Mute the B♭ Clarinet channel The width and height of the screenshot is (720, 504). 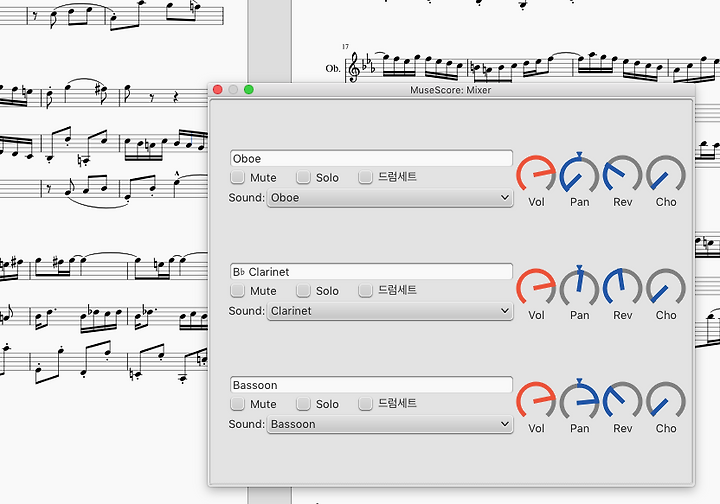tap(237, 290)
